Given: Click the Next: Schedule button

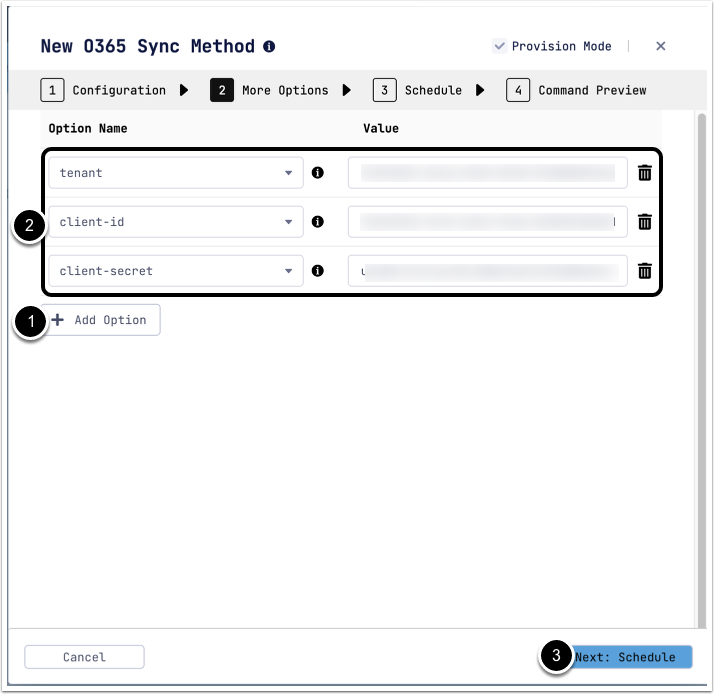Looking at the screenshot, I should (x=630, y=657).
